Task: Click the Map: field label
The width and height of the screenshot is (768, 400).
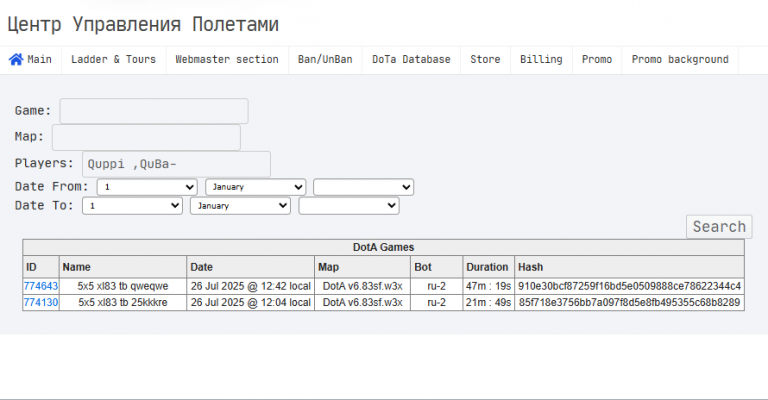Action: [x=29, y=137]
